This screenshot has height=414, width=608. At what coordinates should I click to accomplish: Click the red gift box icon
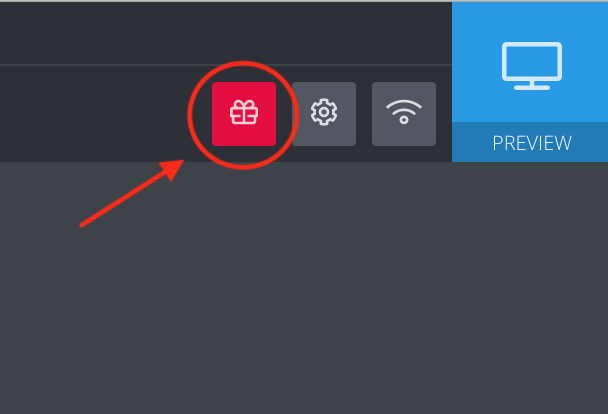(244, 112)
